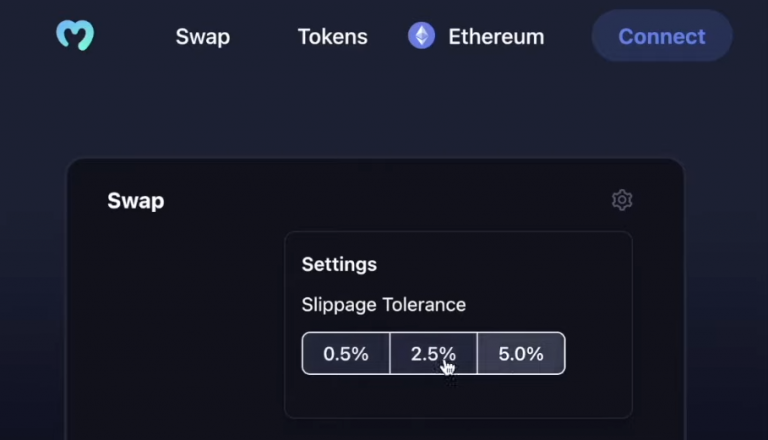Click the Swap title in the card
Viewport: 768px width, 440px height.
(x=136, y=201)
